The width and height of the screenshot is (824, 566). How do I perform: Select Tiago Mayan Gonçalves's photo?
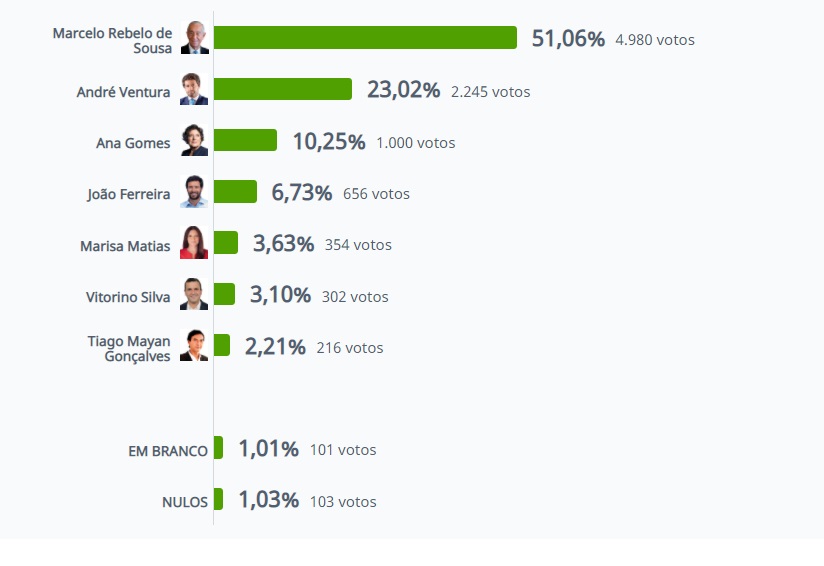[x=194, y=346]
